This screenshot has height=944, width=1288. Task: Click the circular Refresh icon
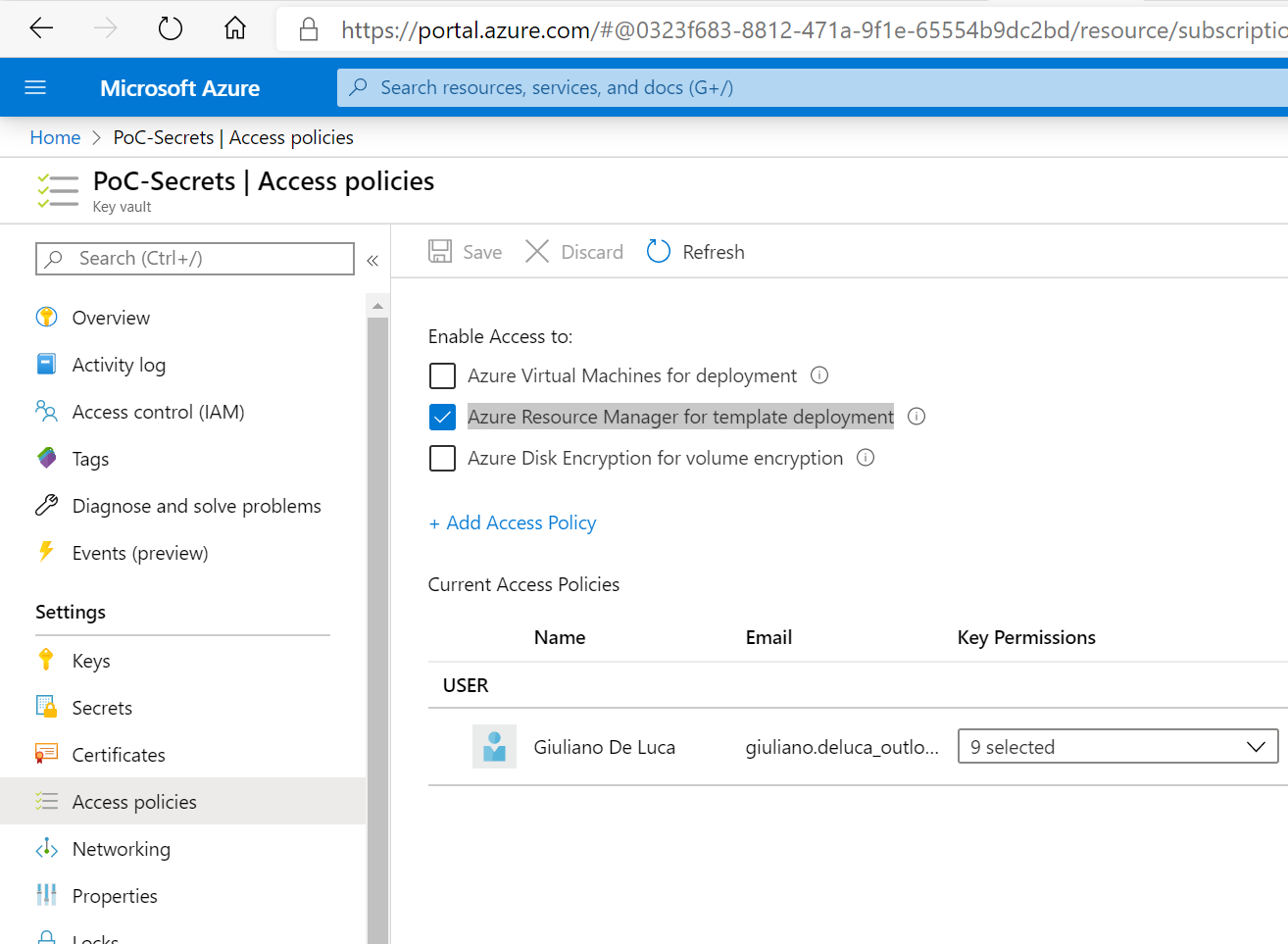659,251
